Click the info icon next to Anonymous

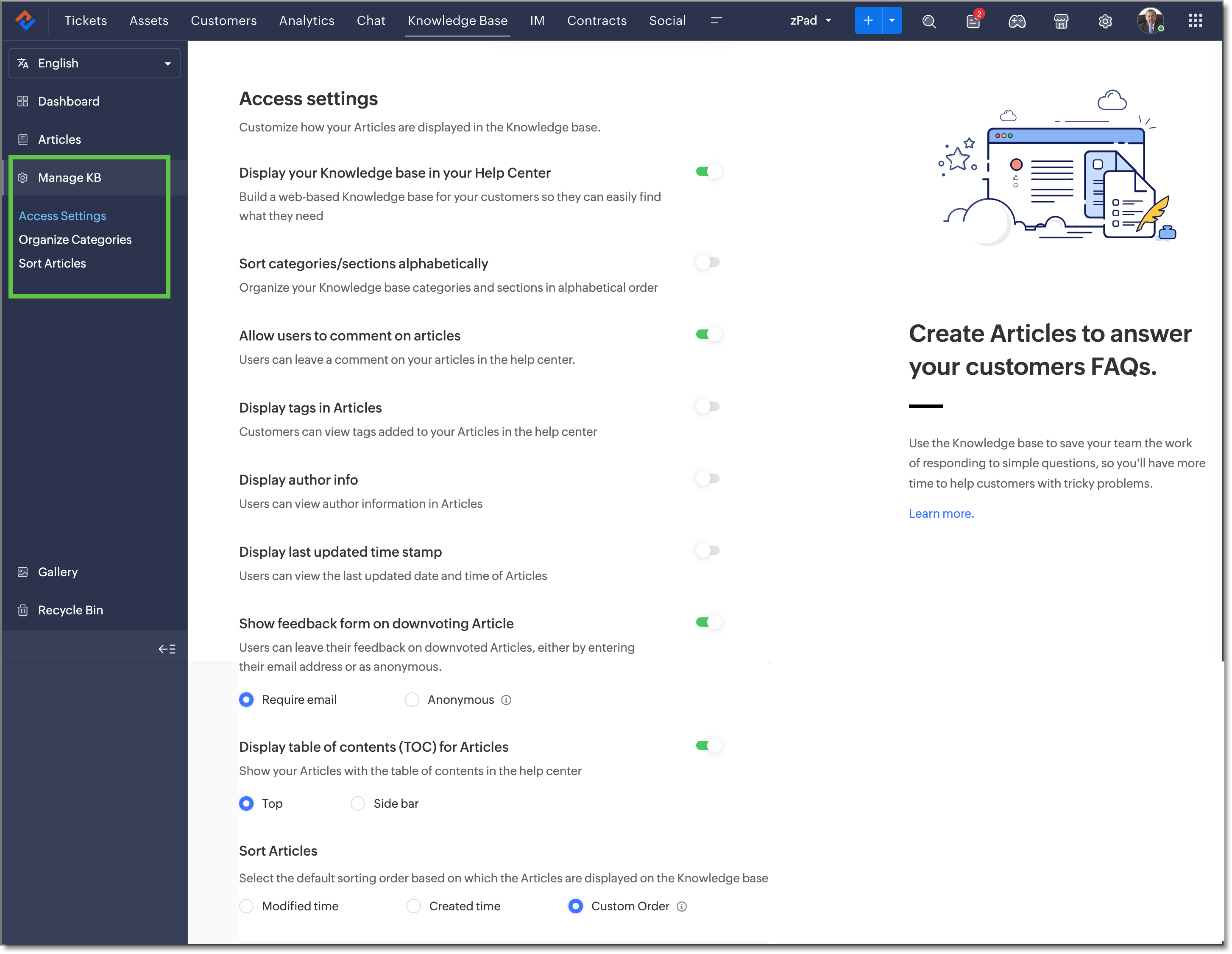click(507, 700)
